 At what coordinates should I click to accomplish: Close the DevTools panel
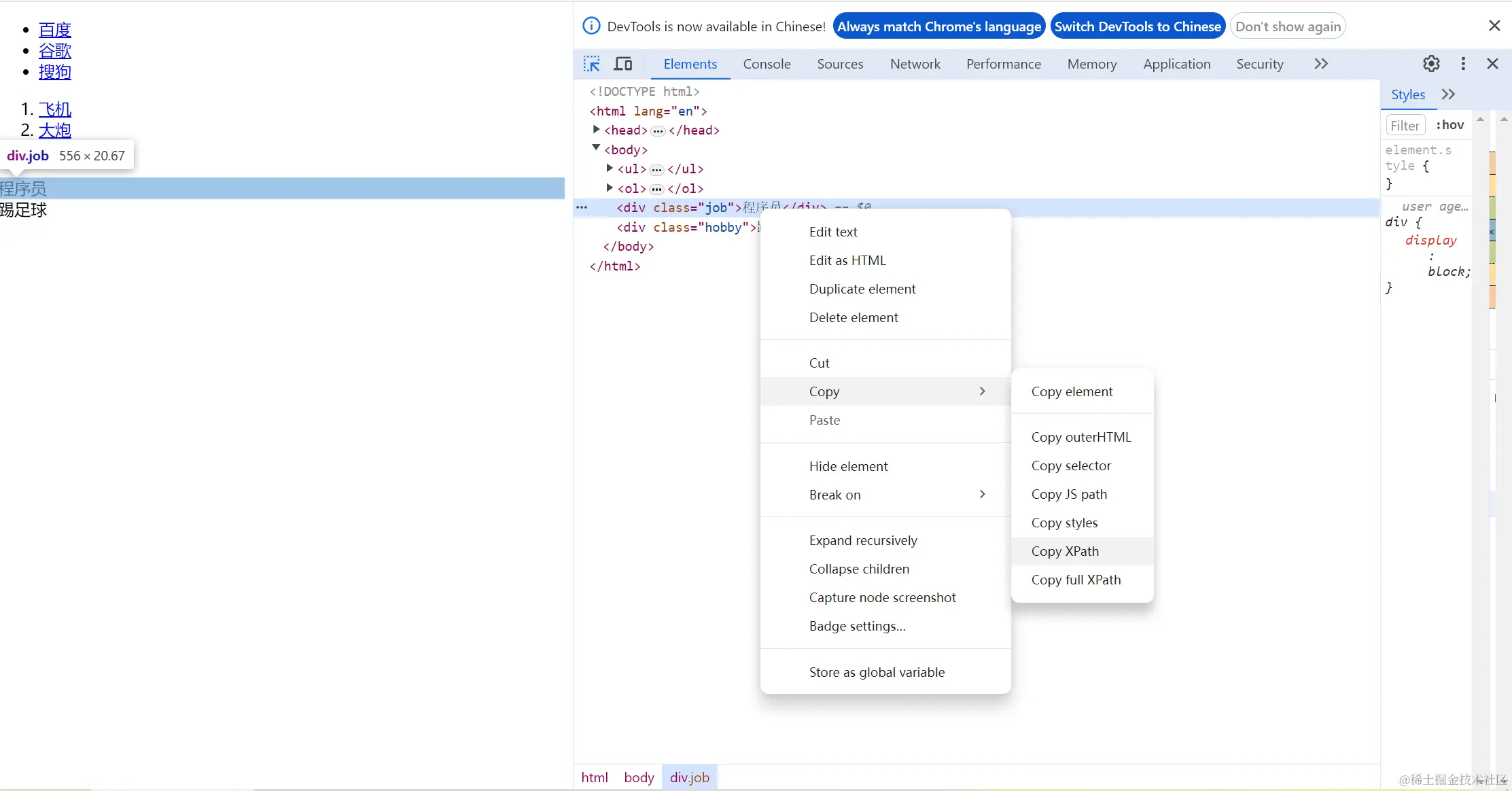click(x=1492, y=64)
